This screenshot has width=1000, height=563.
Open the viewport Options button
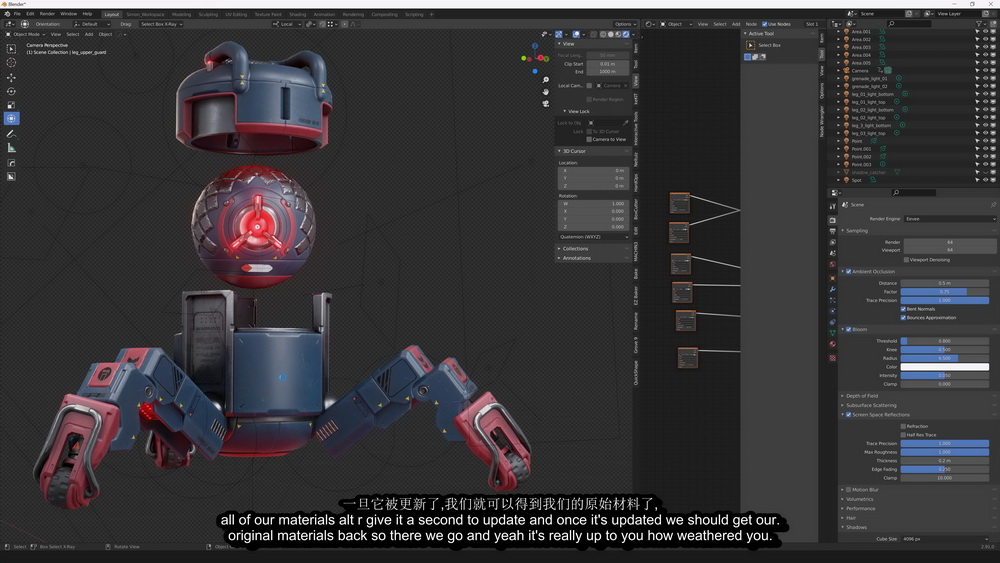[x=624, y=24]
